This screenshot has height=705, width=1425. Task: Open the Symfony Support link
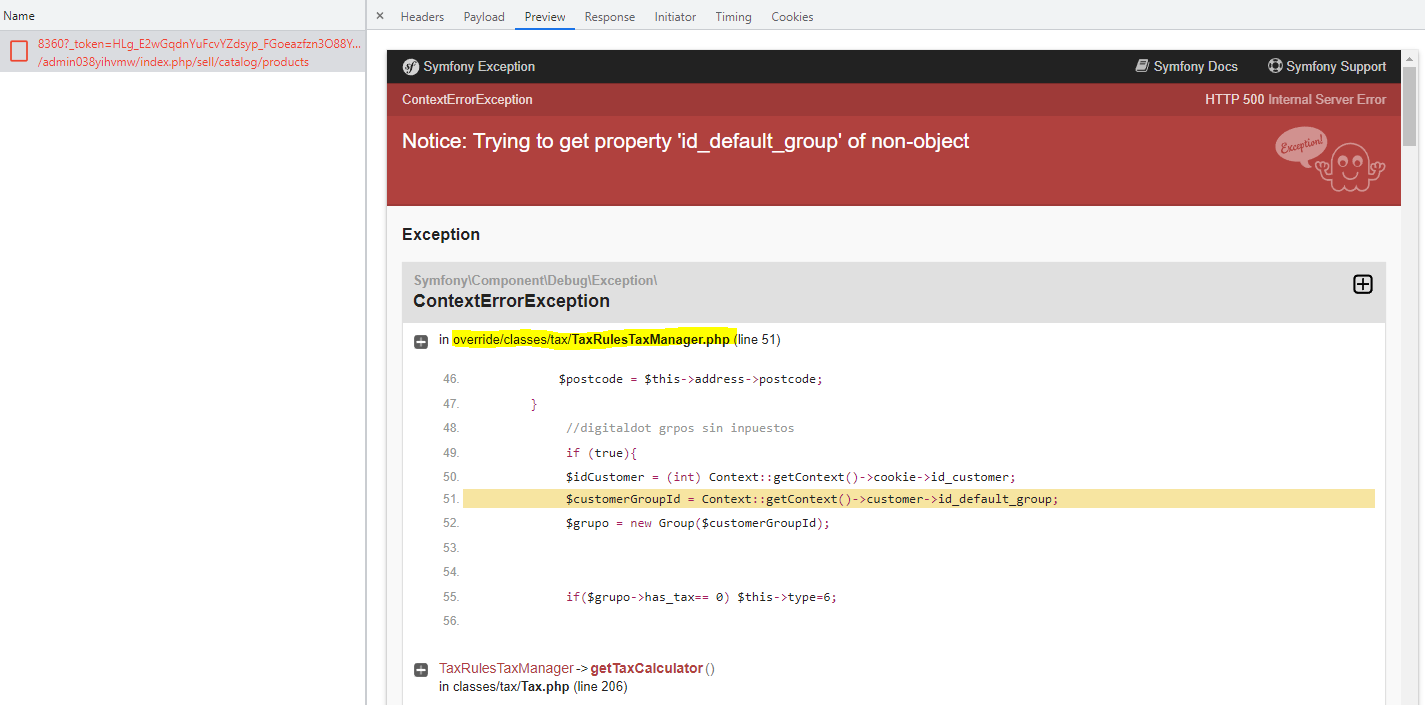[1335, 67]
